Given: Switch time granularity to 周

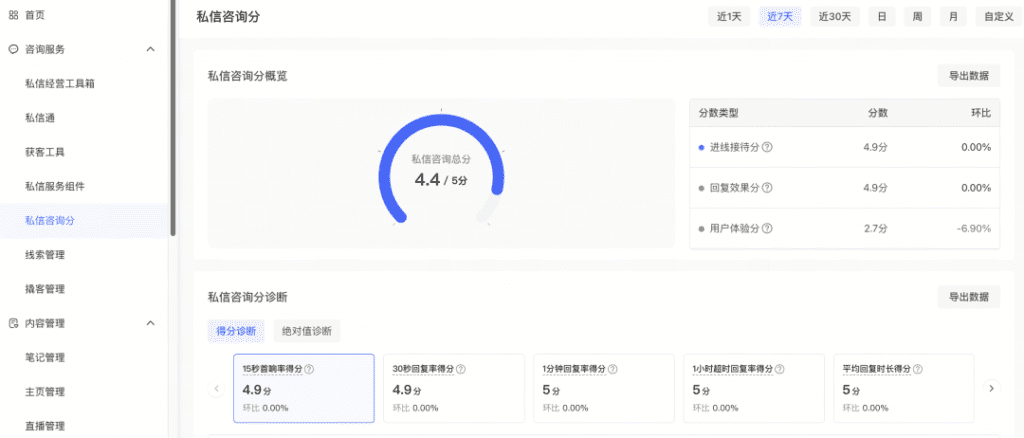Looking at the screenshot, I should pos(918,17).
